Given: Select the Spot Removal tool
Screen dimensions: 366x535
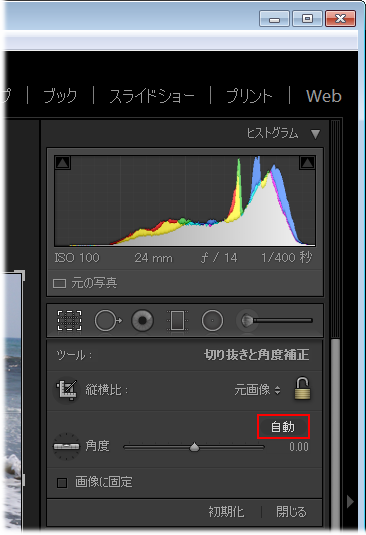Looking at the screenshot, I should [108, 321].
